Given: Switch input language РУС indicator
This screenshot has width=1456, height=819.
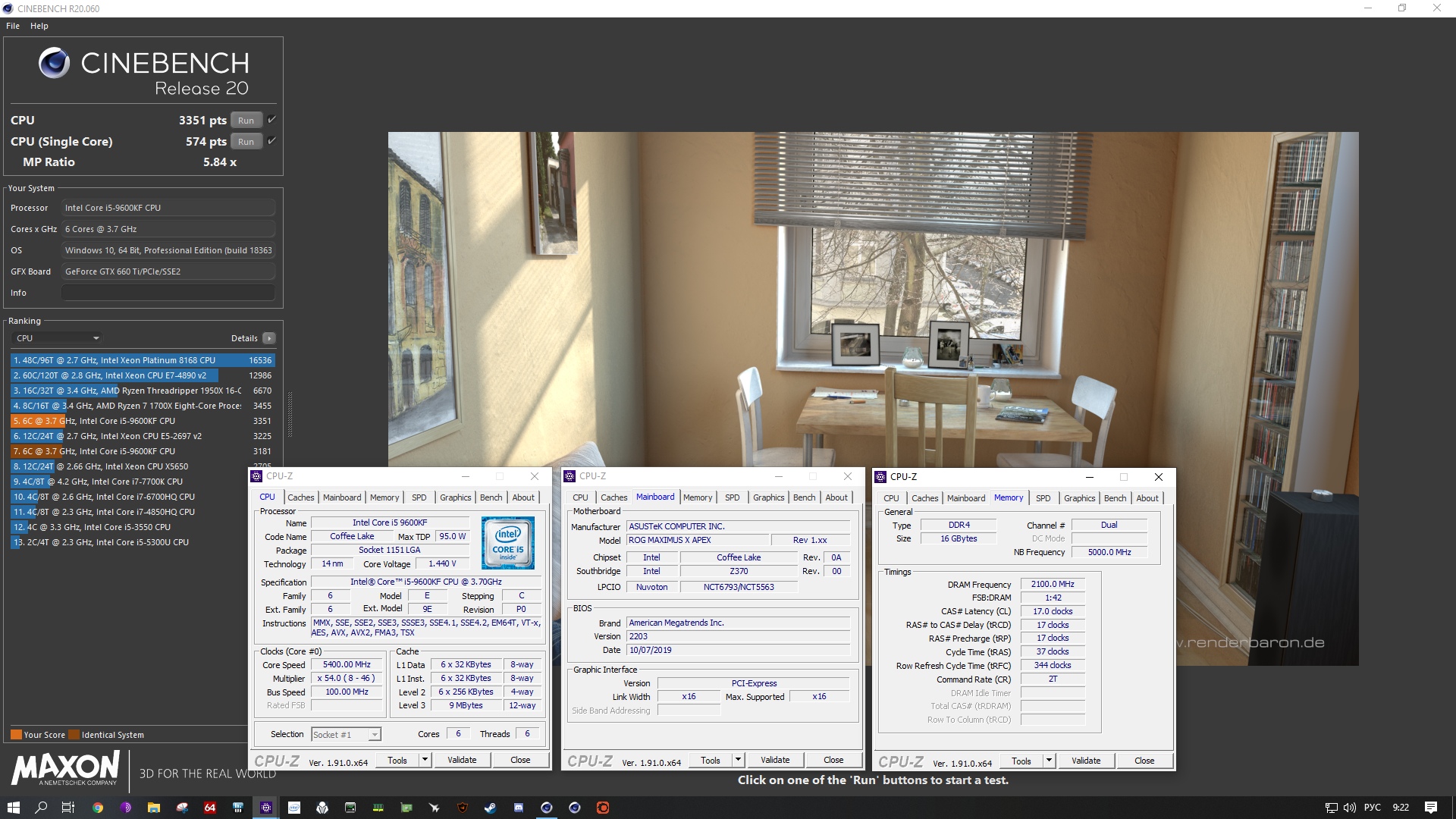Looking at the screenshot, I should 1373,808.
